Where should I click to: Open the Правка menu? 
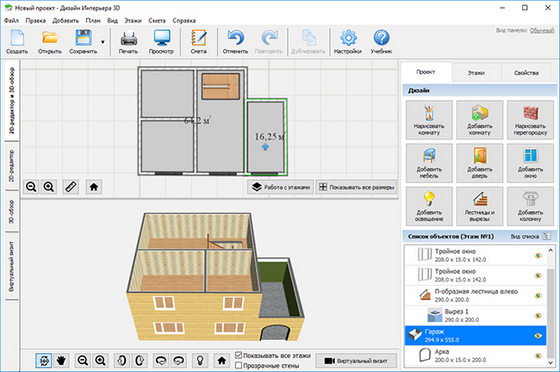[x=35, y=20]
